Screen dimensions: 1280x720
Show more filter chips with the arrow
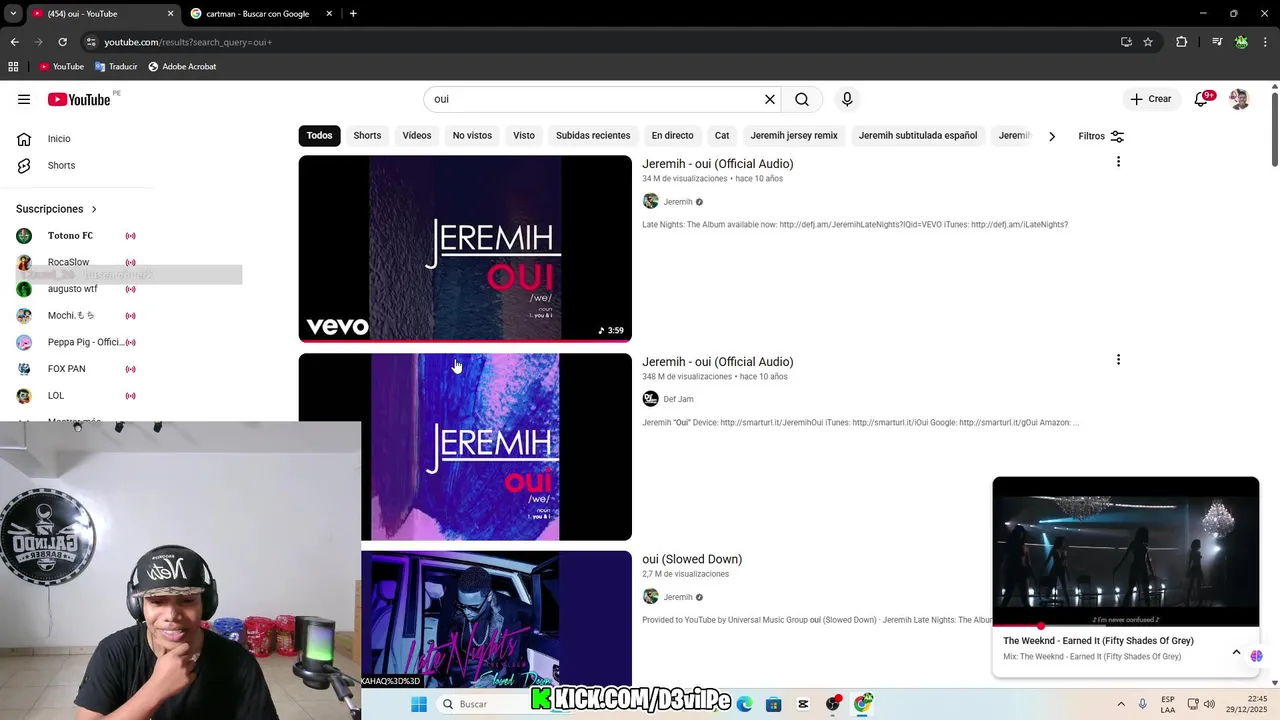(1051, 136)
